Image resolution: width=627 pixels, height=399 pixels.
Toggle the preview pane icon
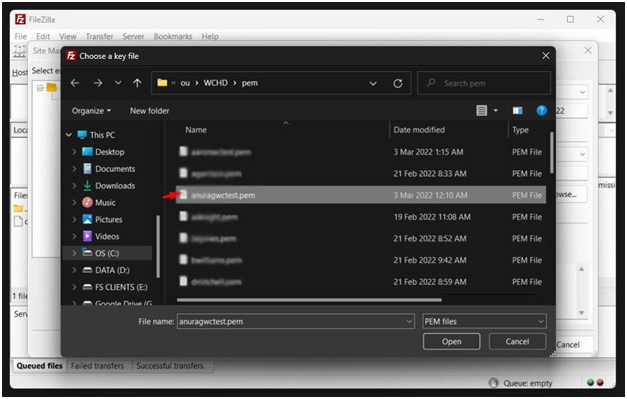[517, 110]
